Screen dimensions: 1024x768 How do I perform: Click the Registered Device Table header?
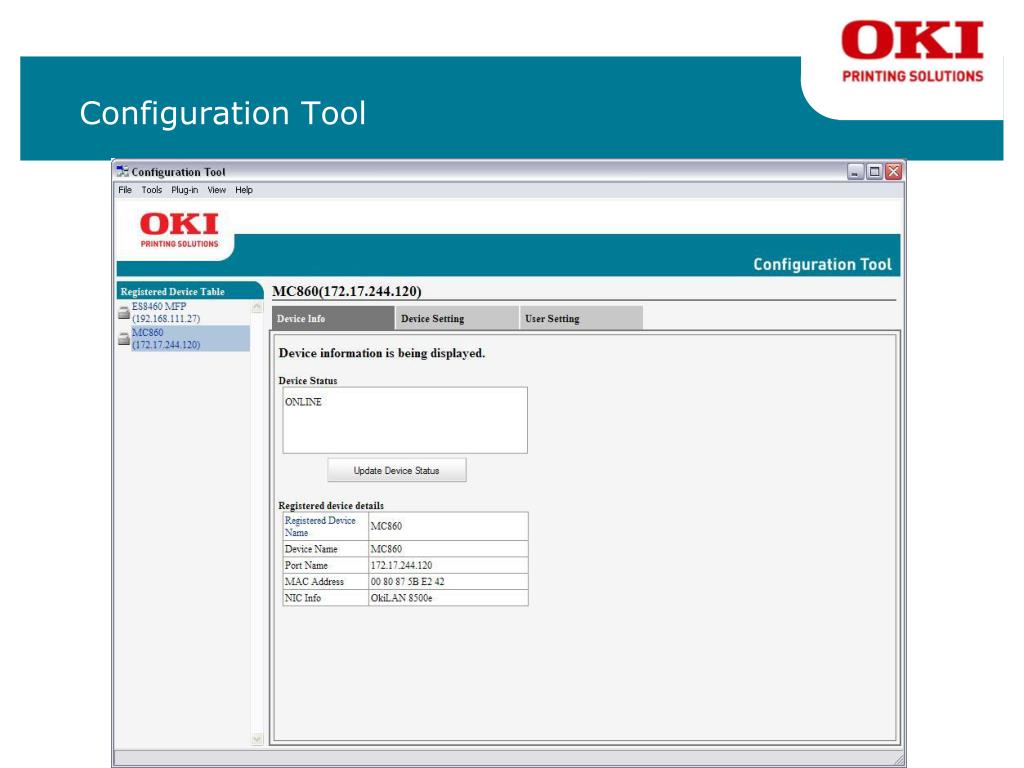(190, 291)
